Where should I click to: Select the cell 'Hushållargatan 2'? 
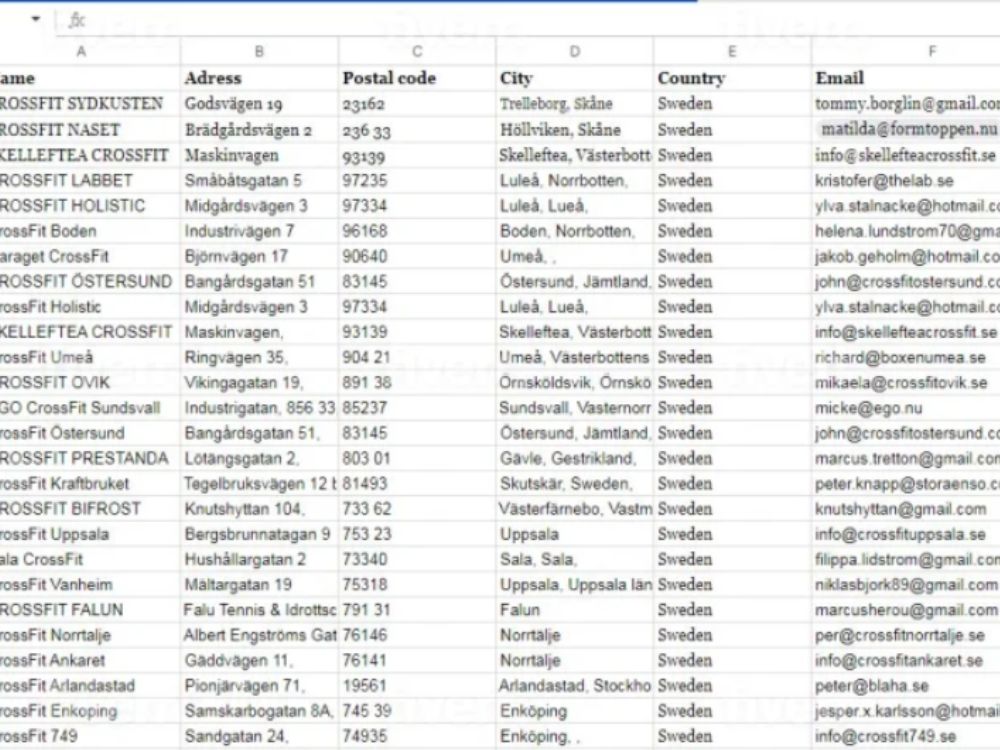260,559
